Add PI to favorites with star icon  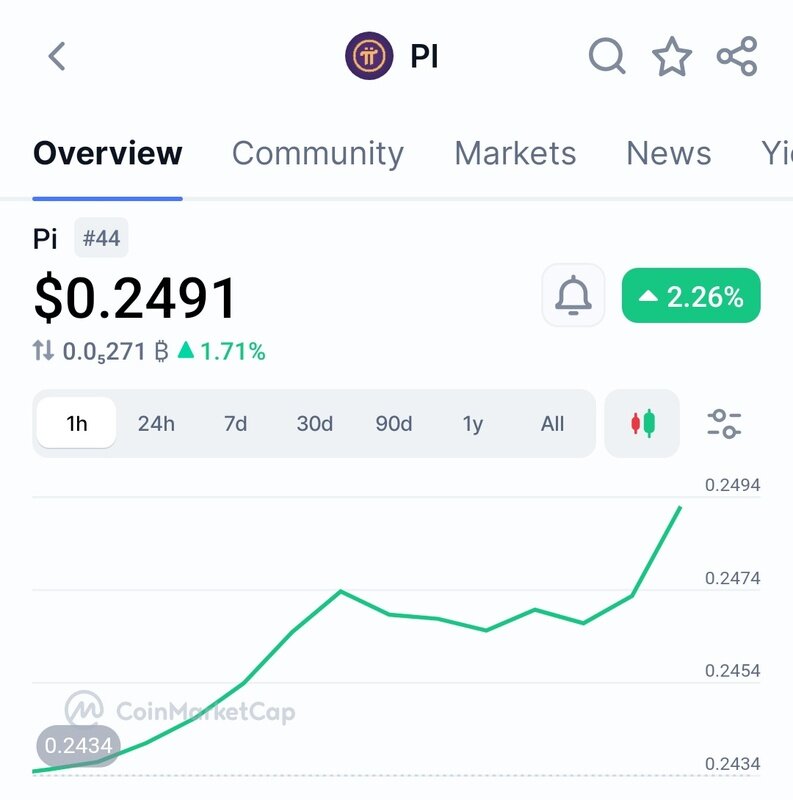[672, 57]
